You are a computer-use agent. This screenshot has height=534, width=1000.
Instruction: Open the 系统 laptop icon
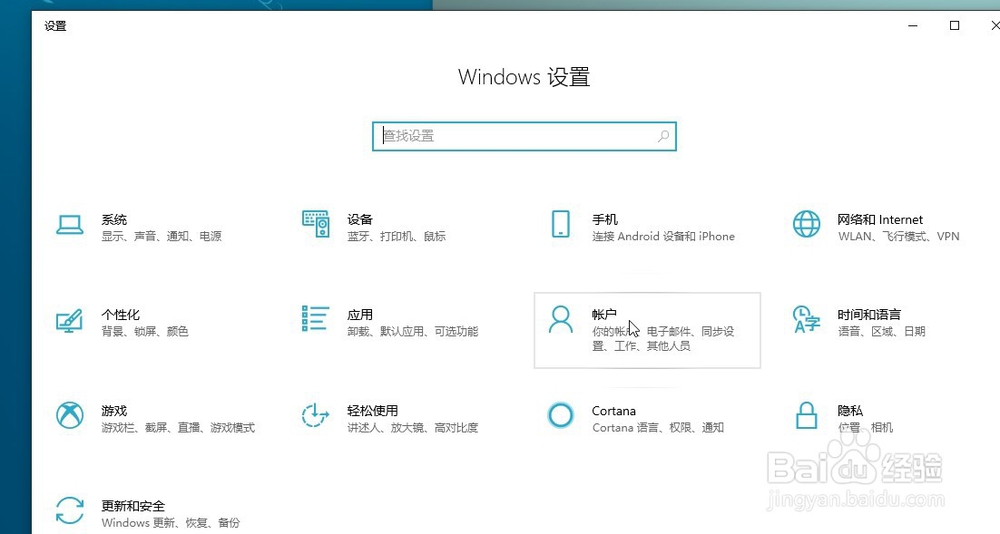(70, 225)
